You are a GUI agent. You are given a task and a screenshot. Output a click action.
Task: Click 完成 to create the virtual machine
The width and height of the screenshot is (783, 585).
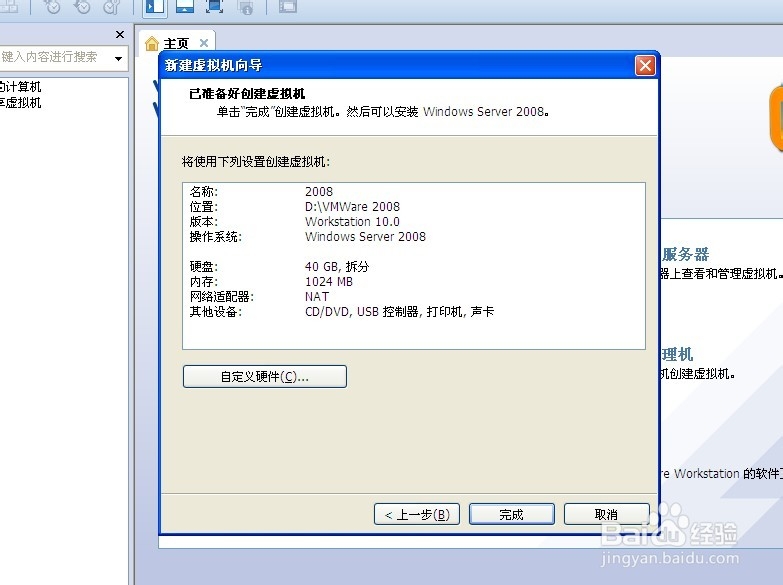pyautogui.click(x=512, y=514)
